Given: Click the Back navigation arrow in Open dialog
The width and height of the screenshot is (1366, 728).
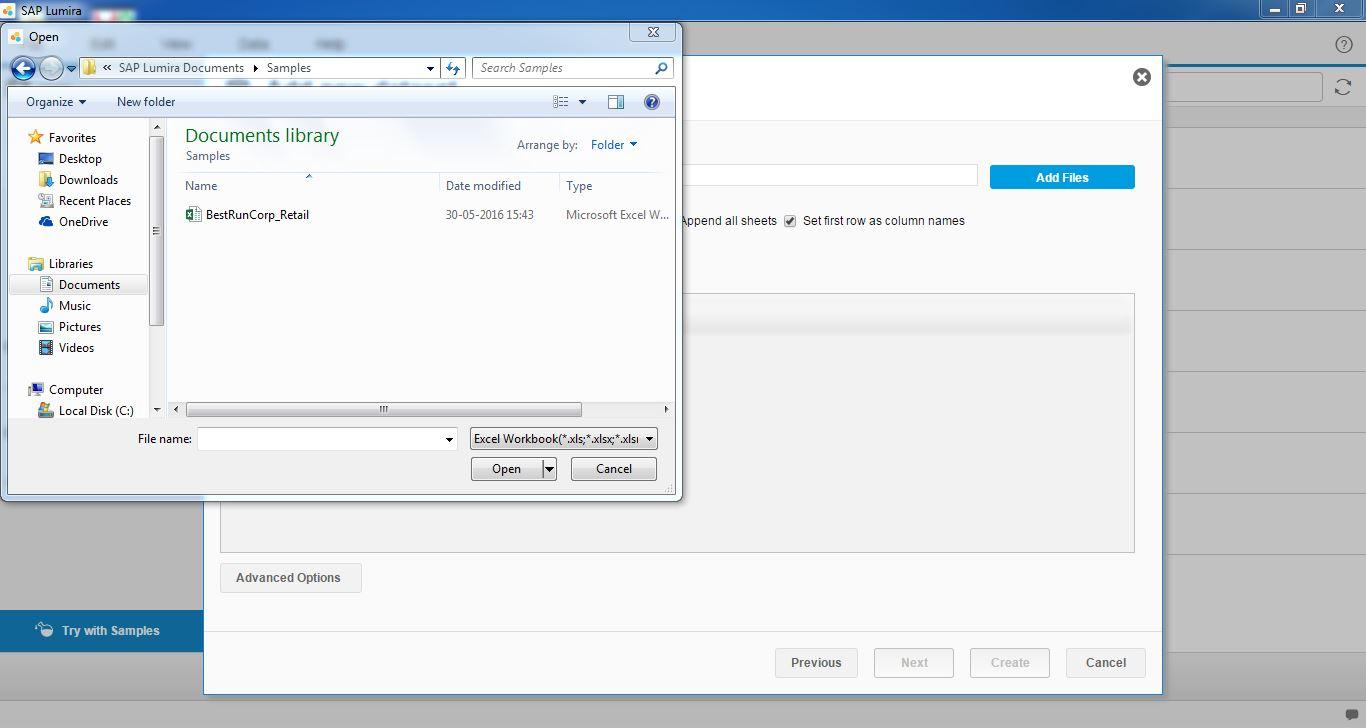Looking at the screenshot, I should (23, 68).
